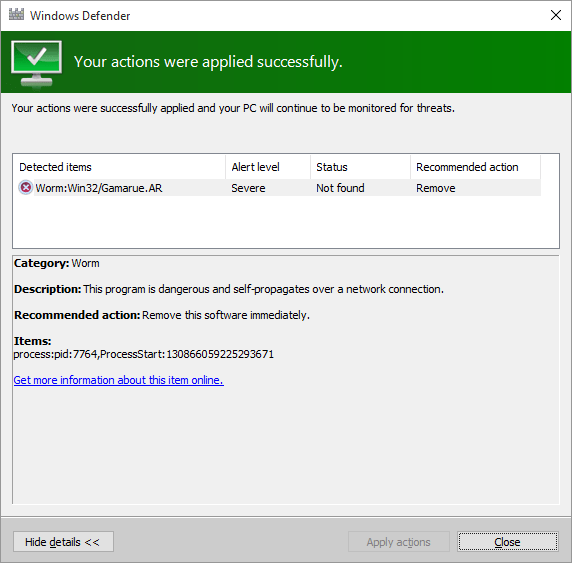Click the Description line about self-propagating program
Viewport: 572px width, 563px height.
229,289
